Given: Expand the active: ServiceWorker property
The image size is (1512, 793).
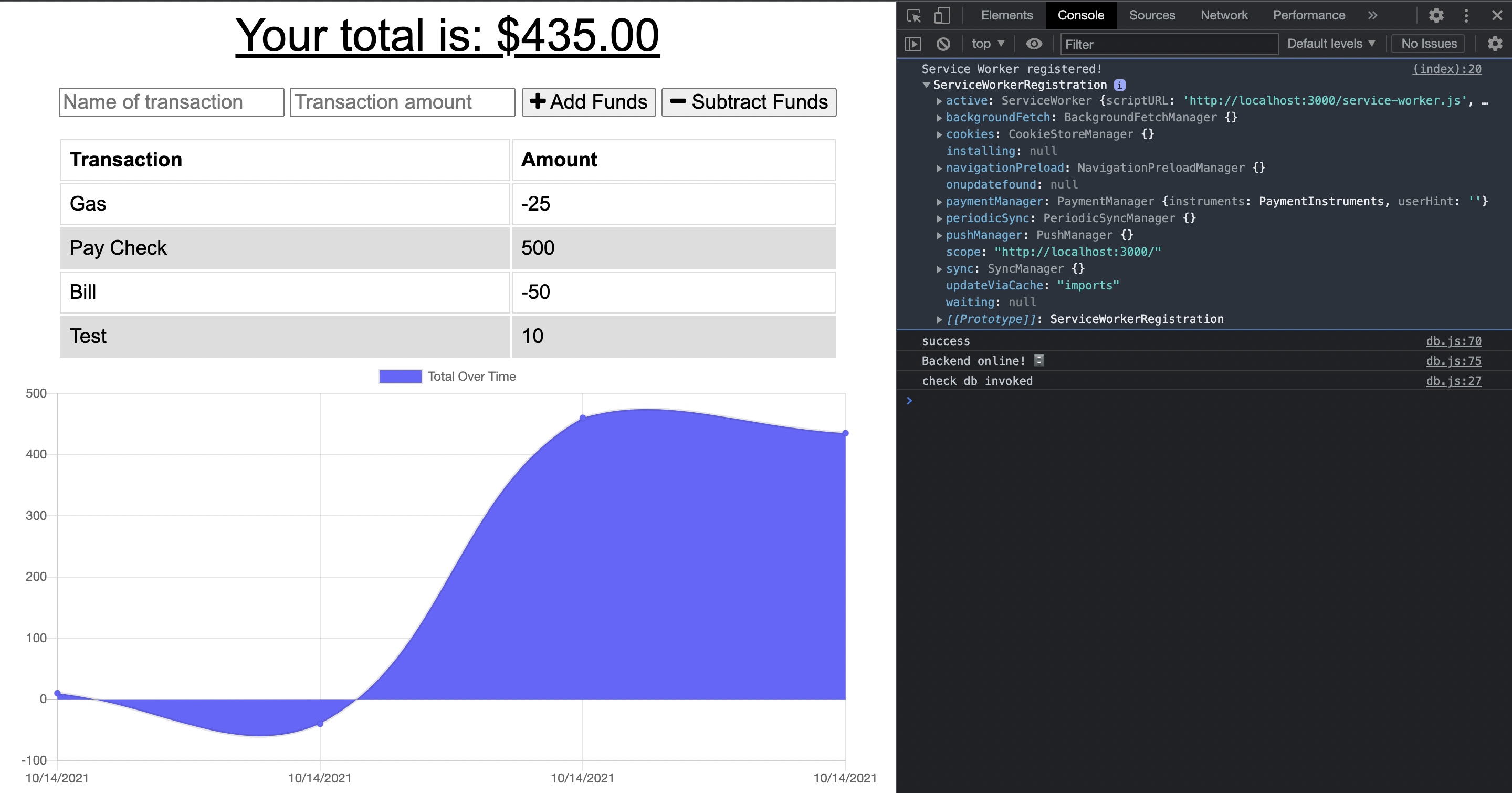Looking at the screenshot, I should 939,101.
